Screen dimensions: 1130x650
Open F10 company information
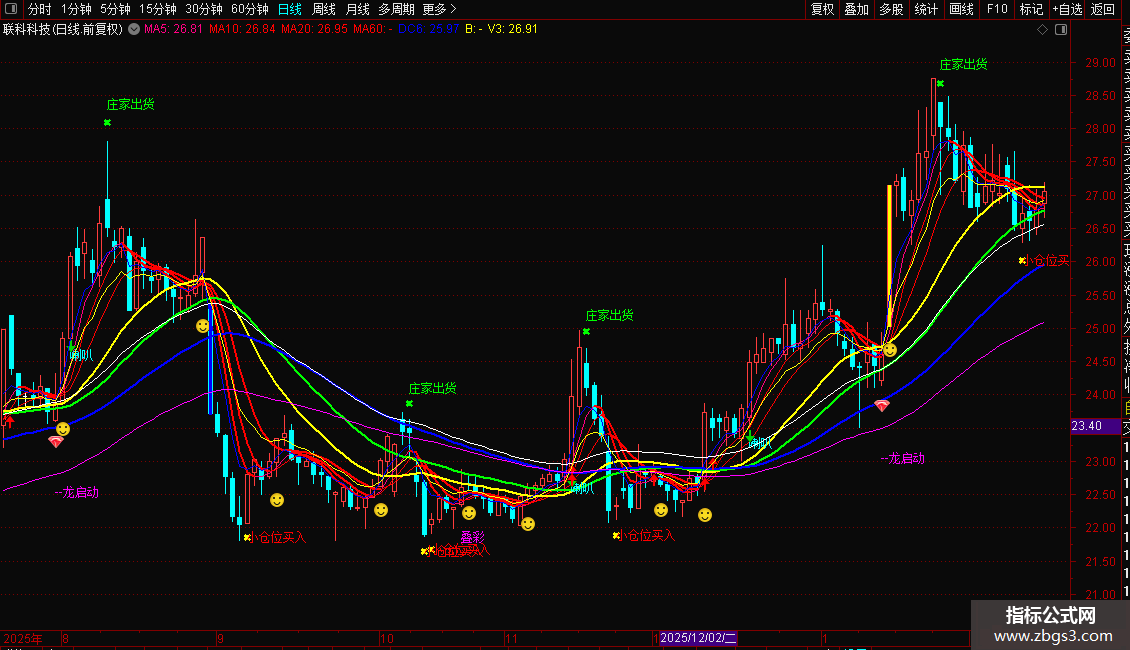(997, 9)
